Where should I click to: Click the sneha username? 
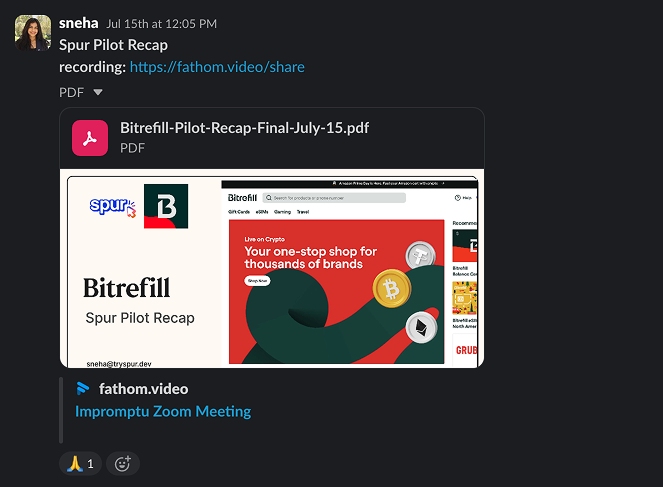(79, 23)
